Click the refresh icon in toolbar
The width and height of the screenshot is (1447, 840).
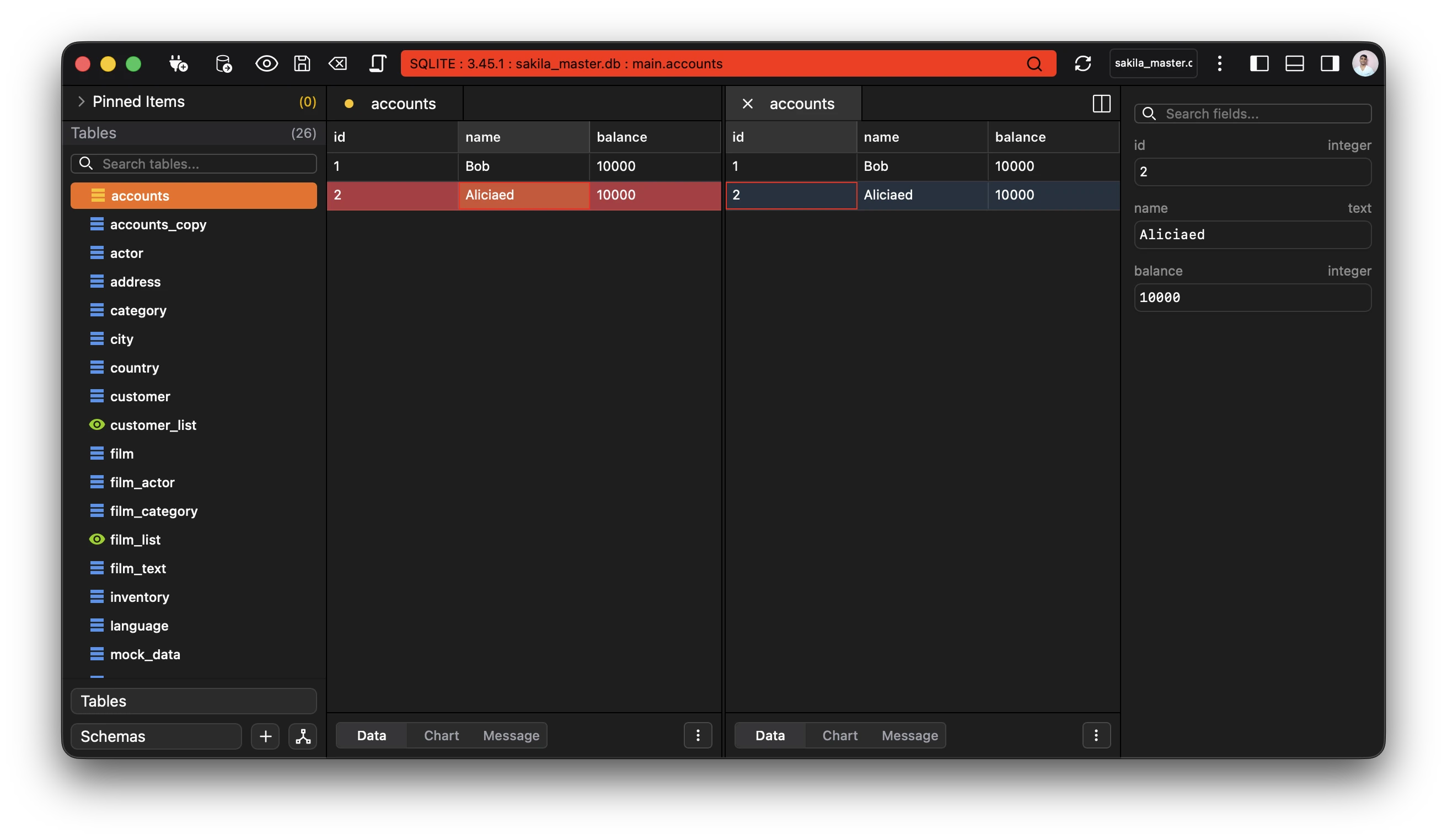(x=1082, y=64)
